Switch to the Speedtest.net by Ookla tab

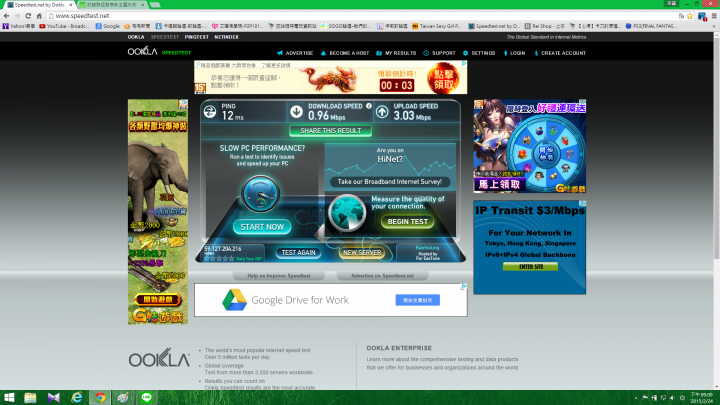click(39, 5)
